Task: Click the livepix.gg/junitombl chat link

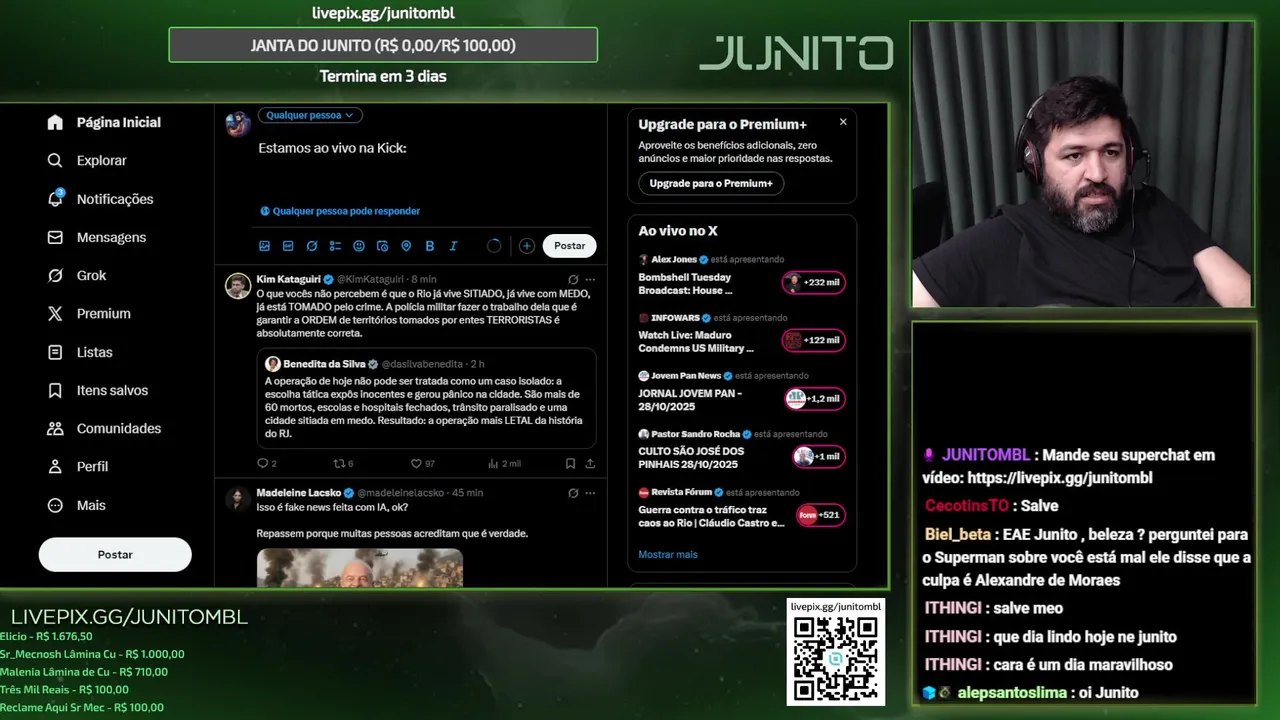Action: pos(1059,478)
